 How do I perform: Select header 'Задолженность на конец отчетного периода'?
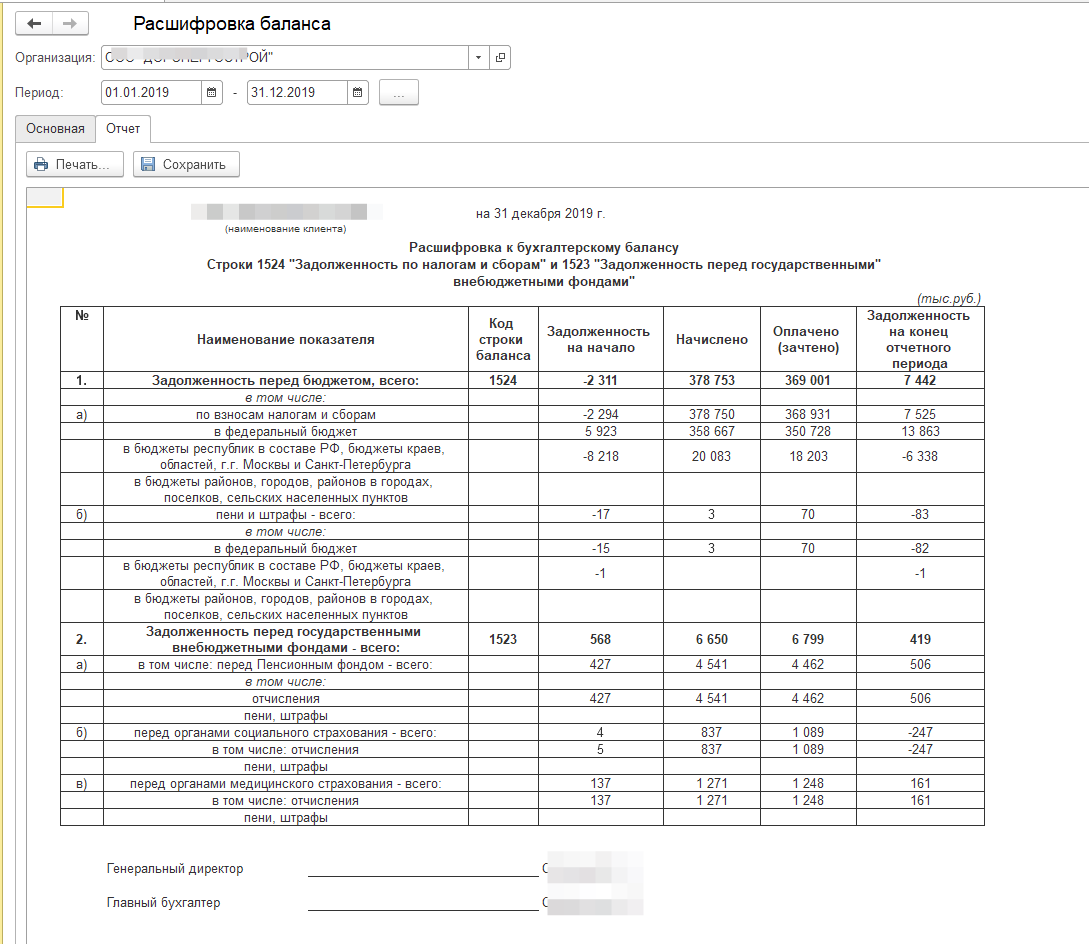click(920, 339)
